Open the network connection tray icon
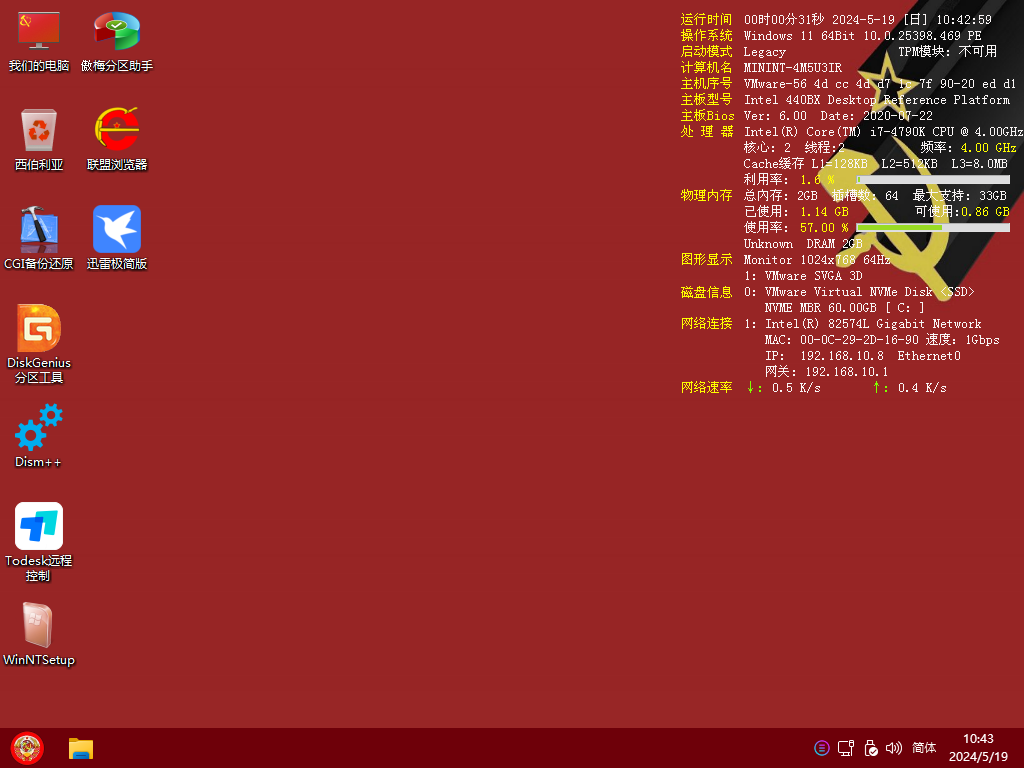This screenshot has height=768, width=1024. (x=846, y=748)
